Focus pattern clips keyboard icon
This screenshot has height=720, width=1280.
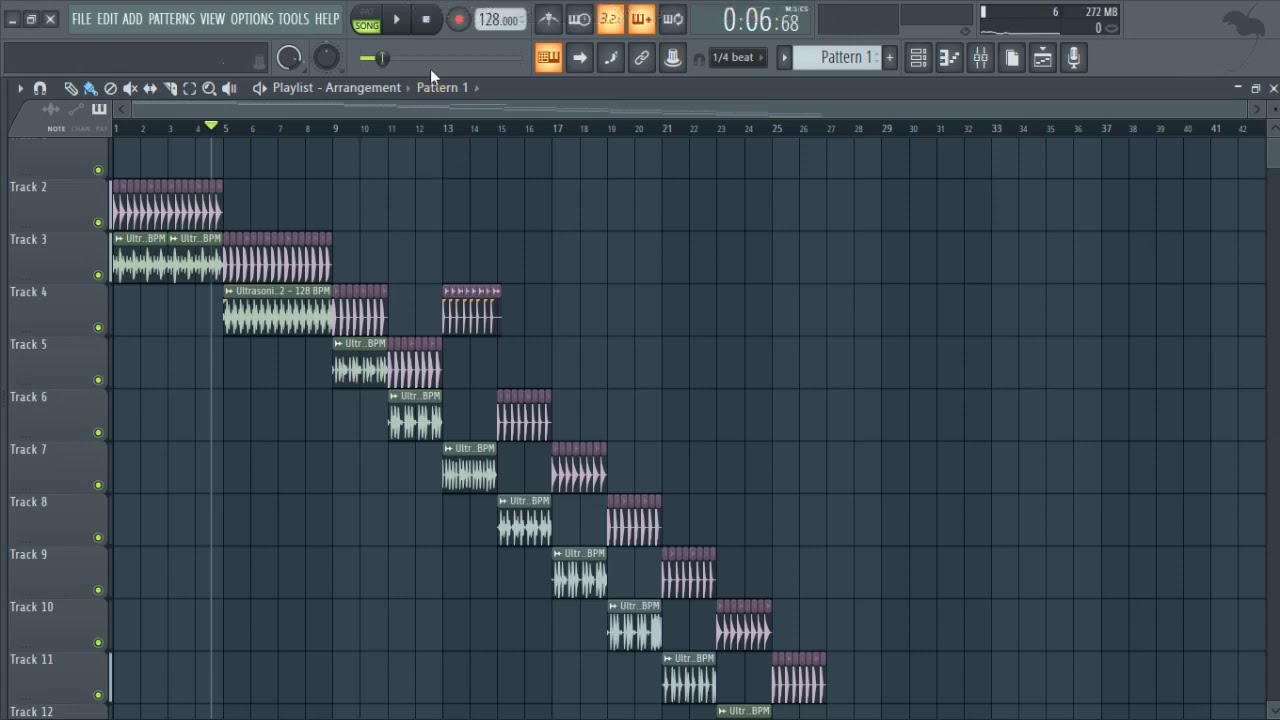(99, 109)
